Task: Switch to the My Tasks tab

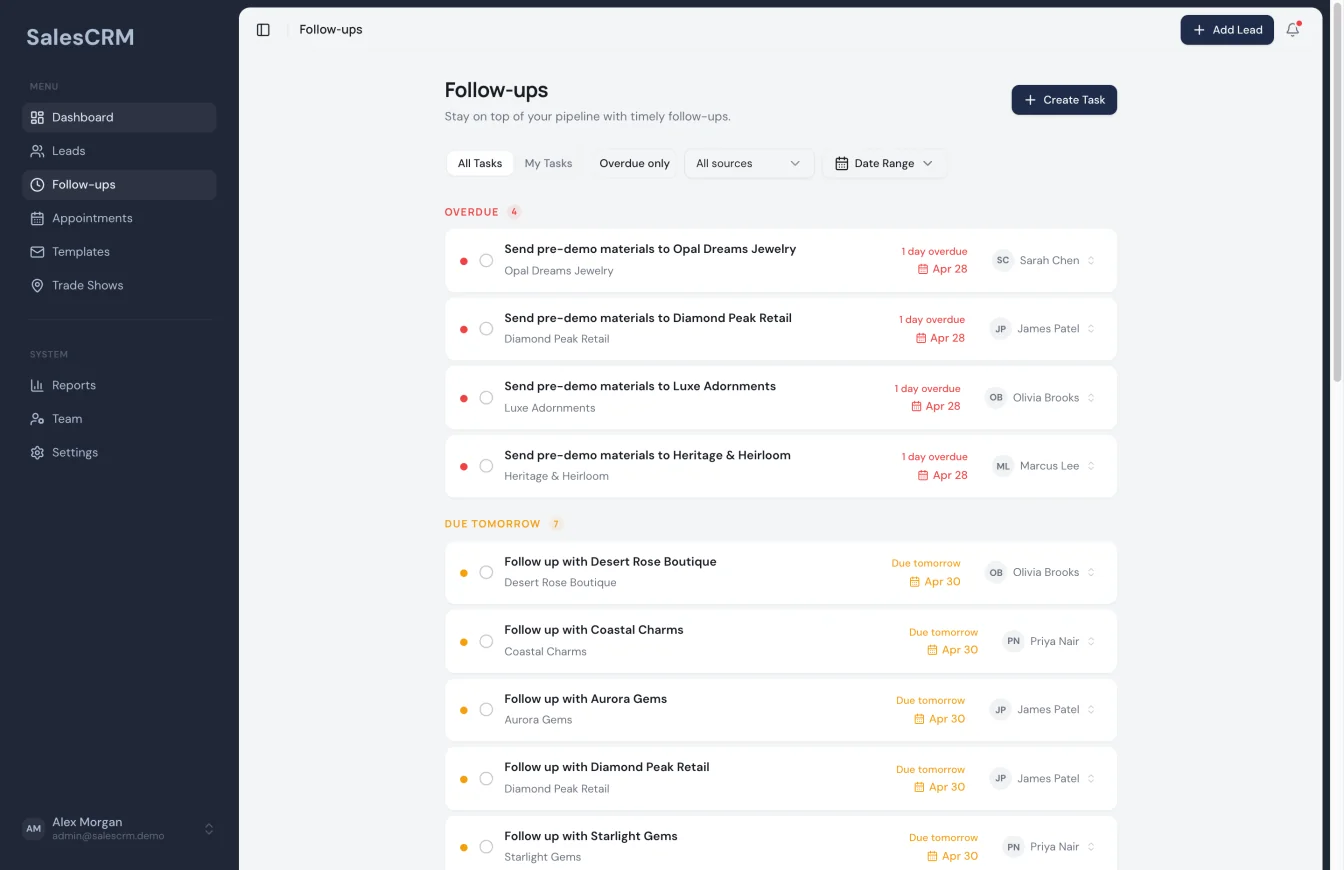Action: click(548, 162)
